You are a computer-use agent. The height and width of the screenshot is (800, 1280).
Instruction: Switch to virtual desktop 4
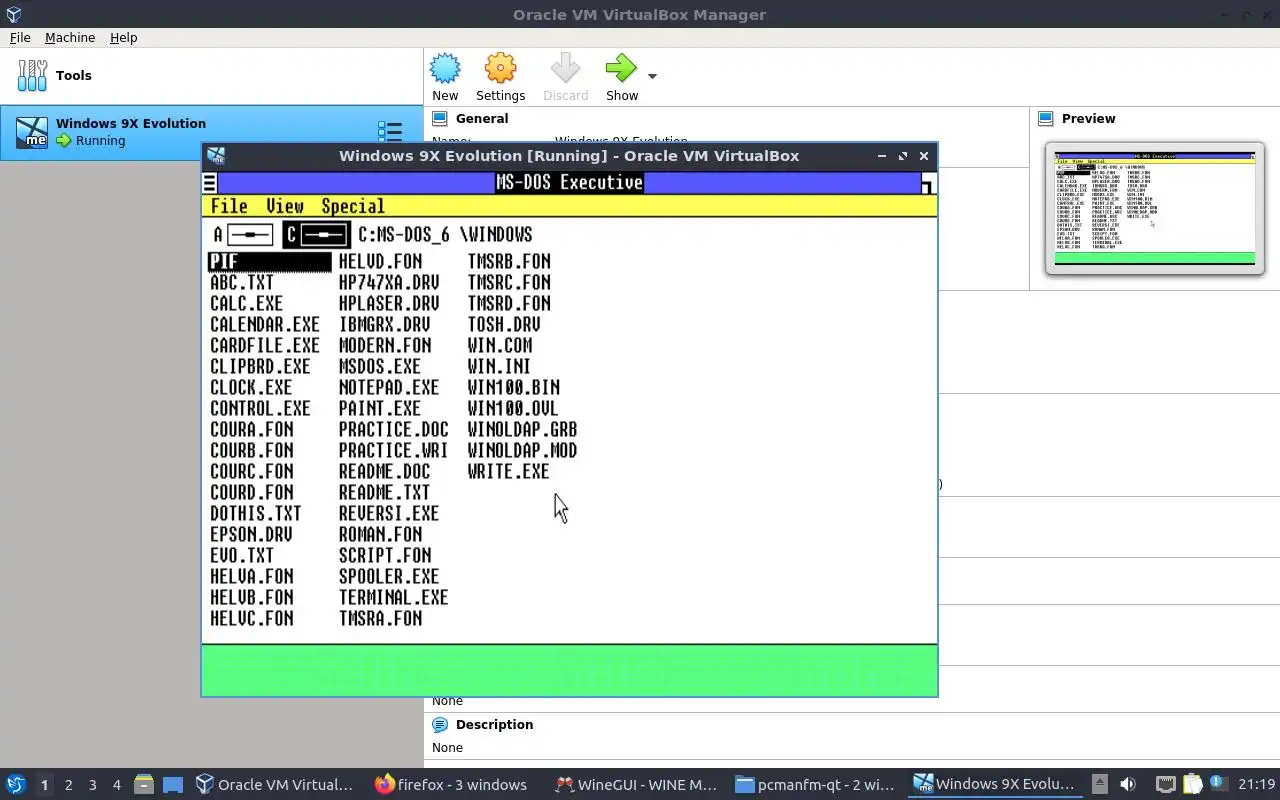point(116,785)
